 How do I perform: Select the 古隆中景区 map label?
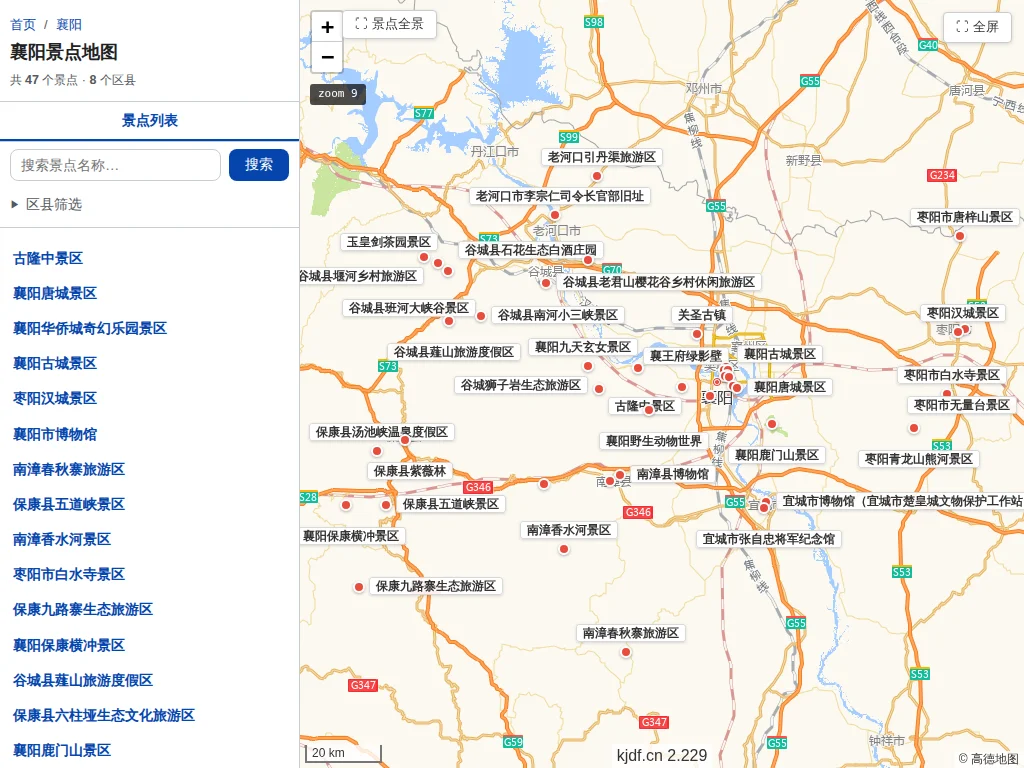(645, 406)
